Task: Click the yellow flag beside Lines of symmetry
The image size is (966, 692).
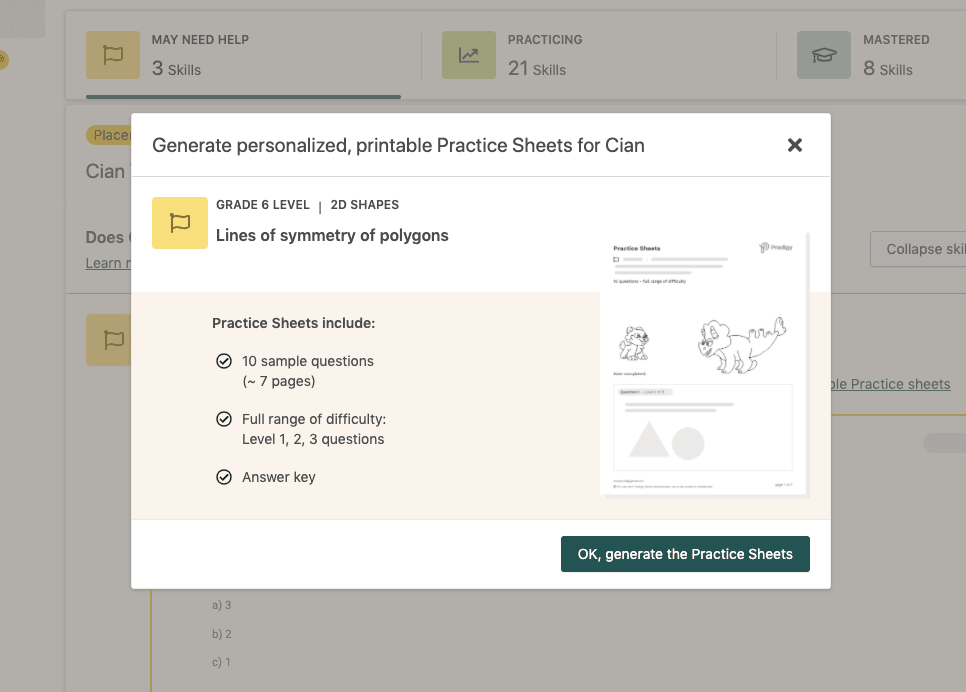Action: (180, 223)
